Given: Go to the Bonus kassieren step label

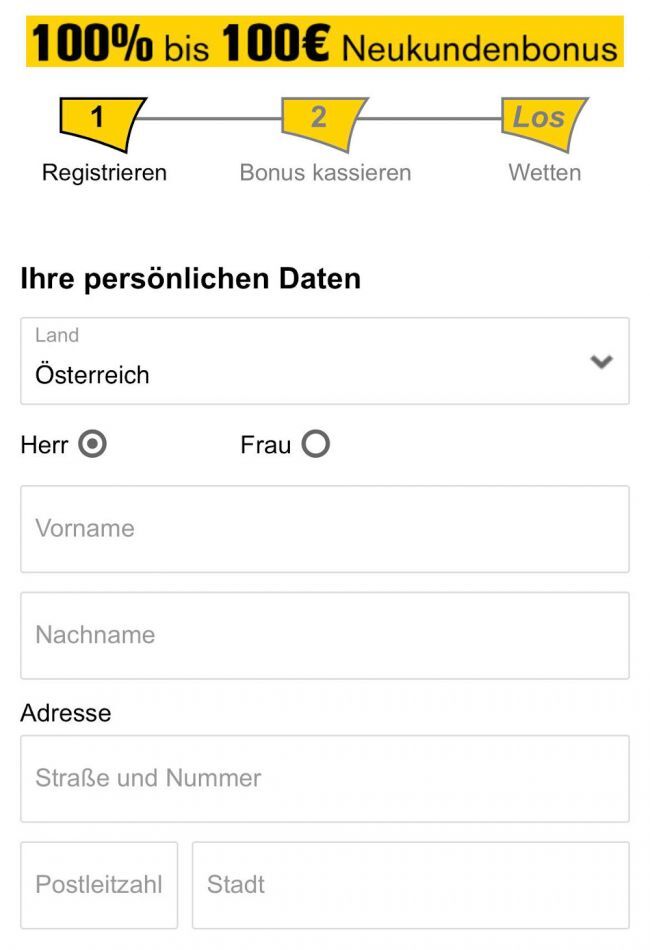Looking at the screenshot, I should tap(325, 173).
